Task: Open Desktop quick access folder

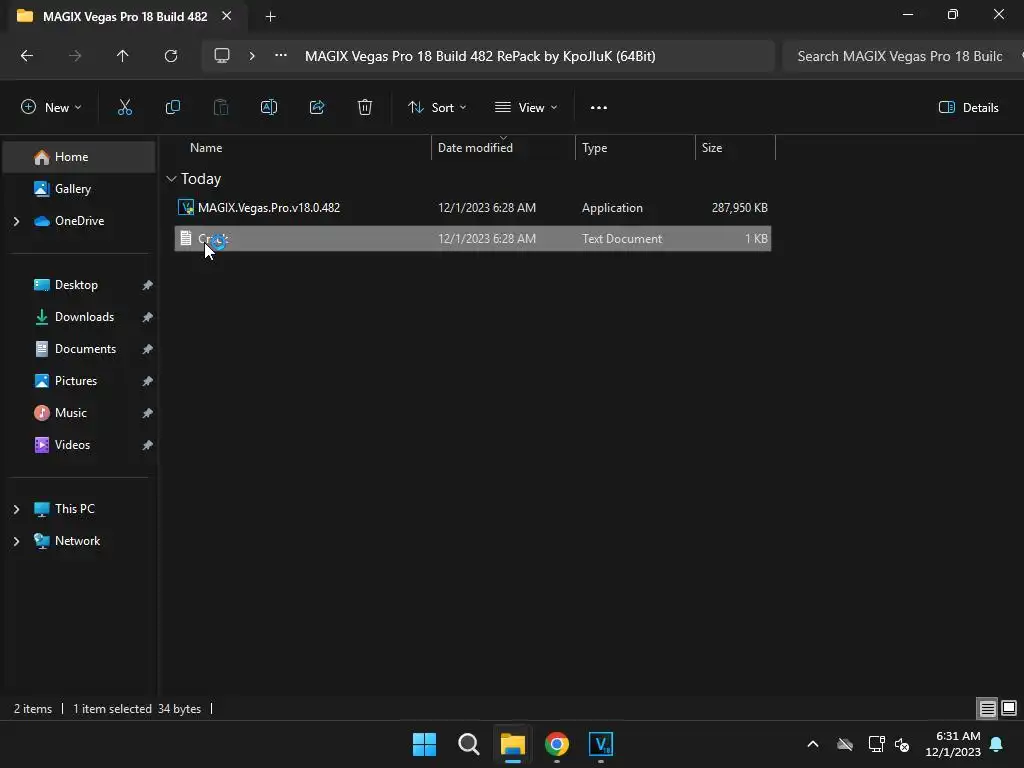Action: coord(76,285)
